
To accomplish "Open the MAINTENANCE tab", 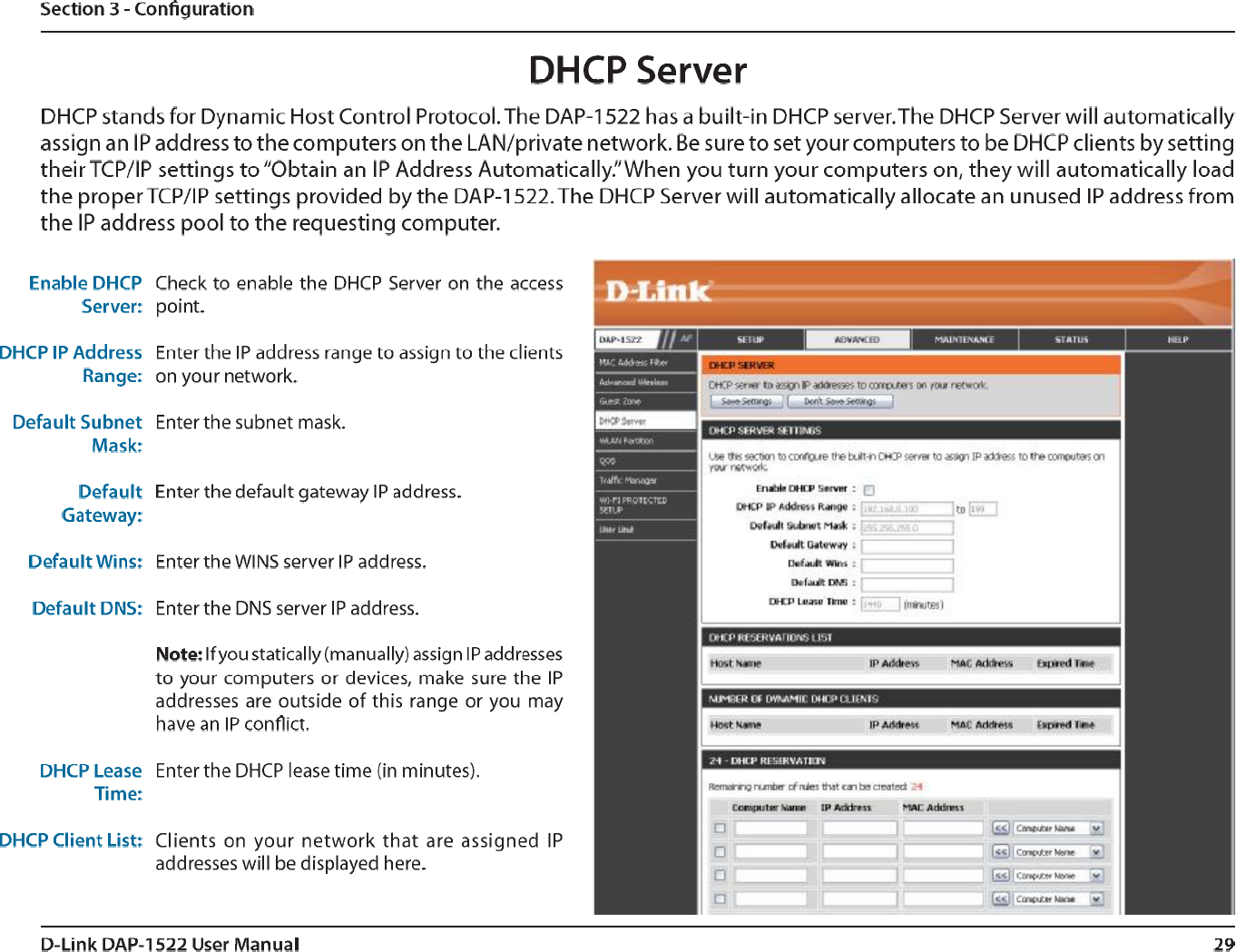I will coord(965,339).
